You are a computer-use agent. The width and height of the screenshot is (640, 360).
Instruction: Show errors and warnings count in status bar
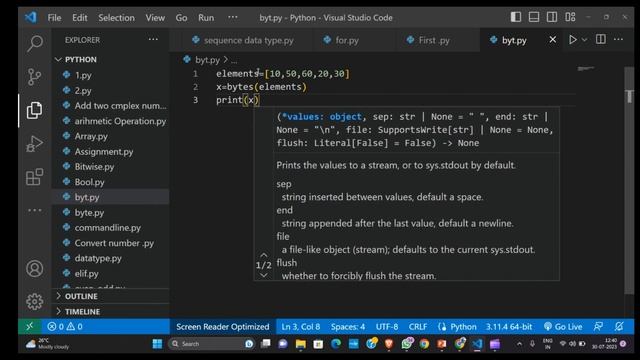point(64,327)
